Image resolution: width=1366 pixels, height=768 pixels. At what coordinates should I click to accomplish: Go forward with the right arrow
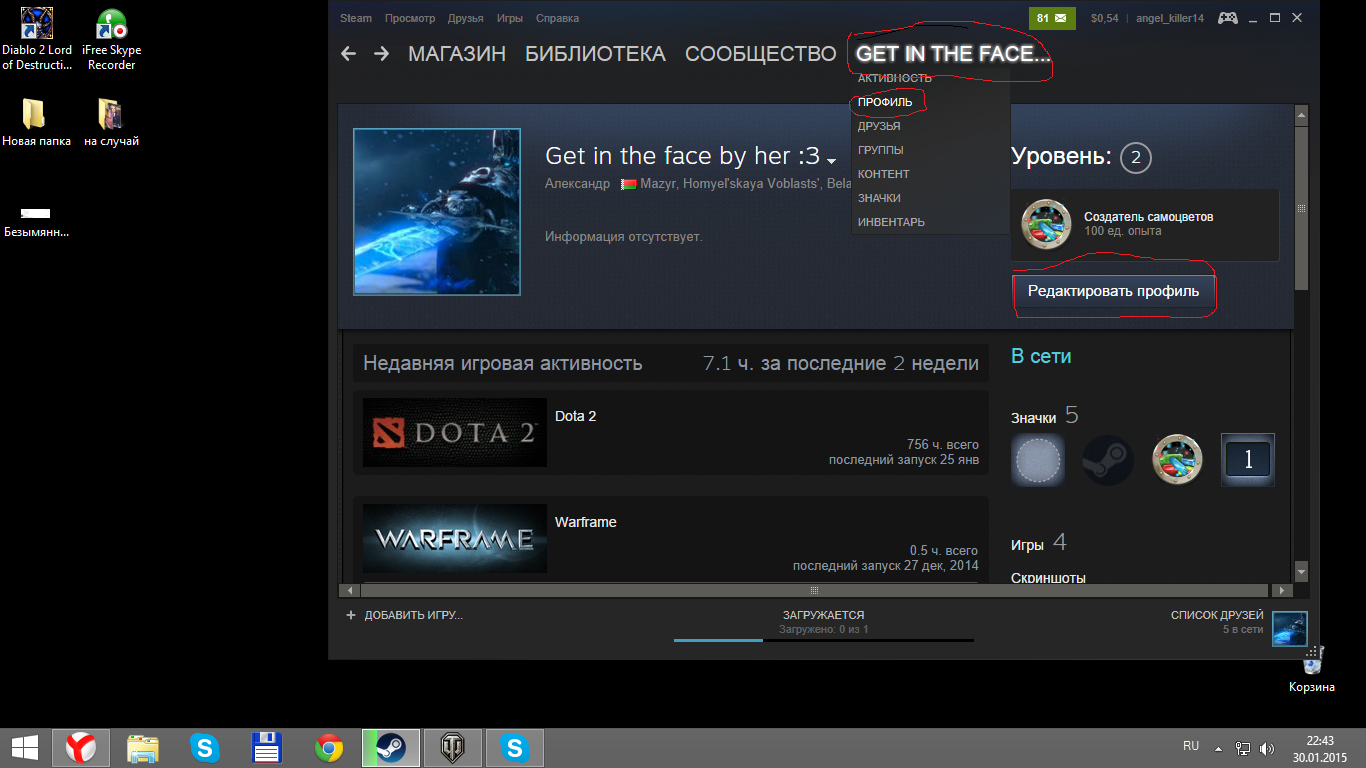click(x=381, y=54)
